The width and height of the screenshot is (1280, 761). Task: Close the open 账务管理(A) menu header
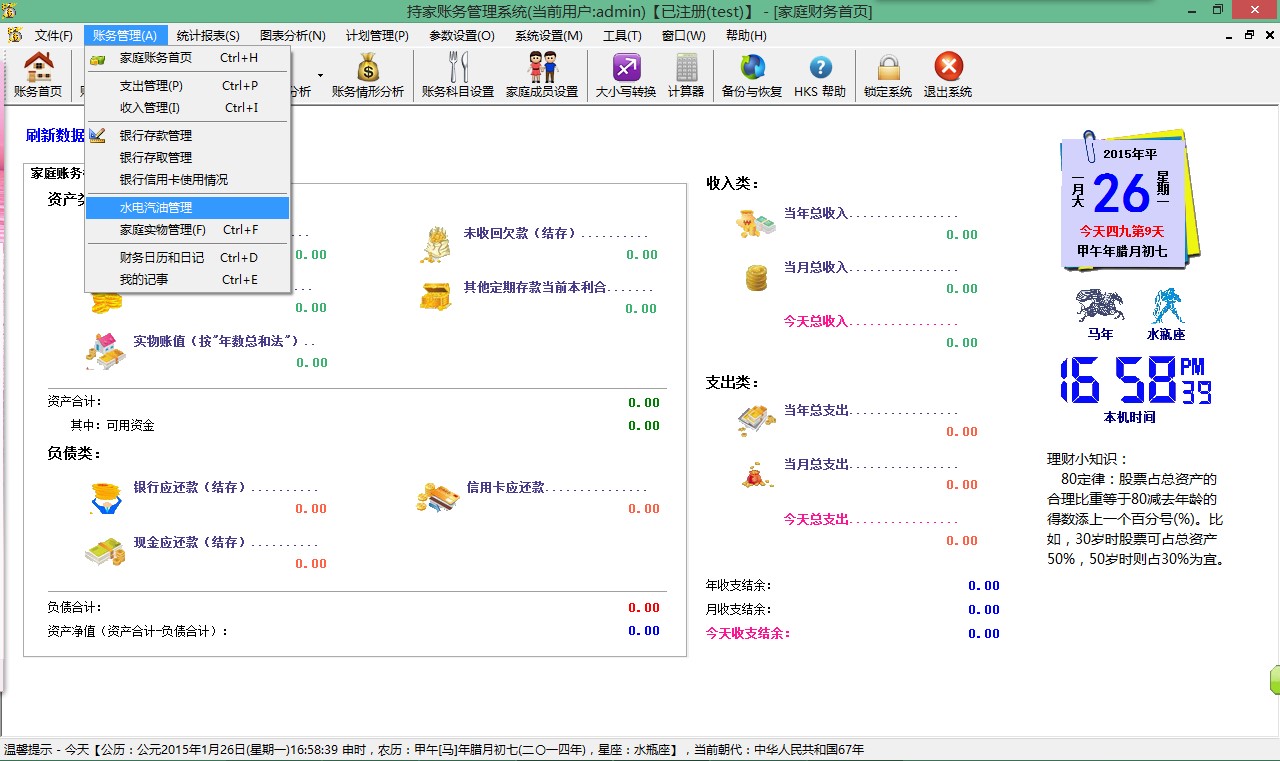click(125, 36)
